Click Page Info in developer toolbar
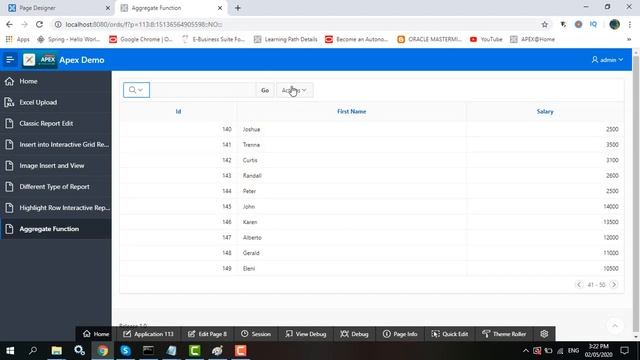This screenshot has width=640, height=360. (x=400, y=334)
